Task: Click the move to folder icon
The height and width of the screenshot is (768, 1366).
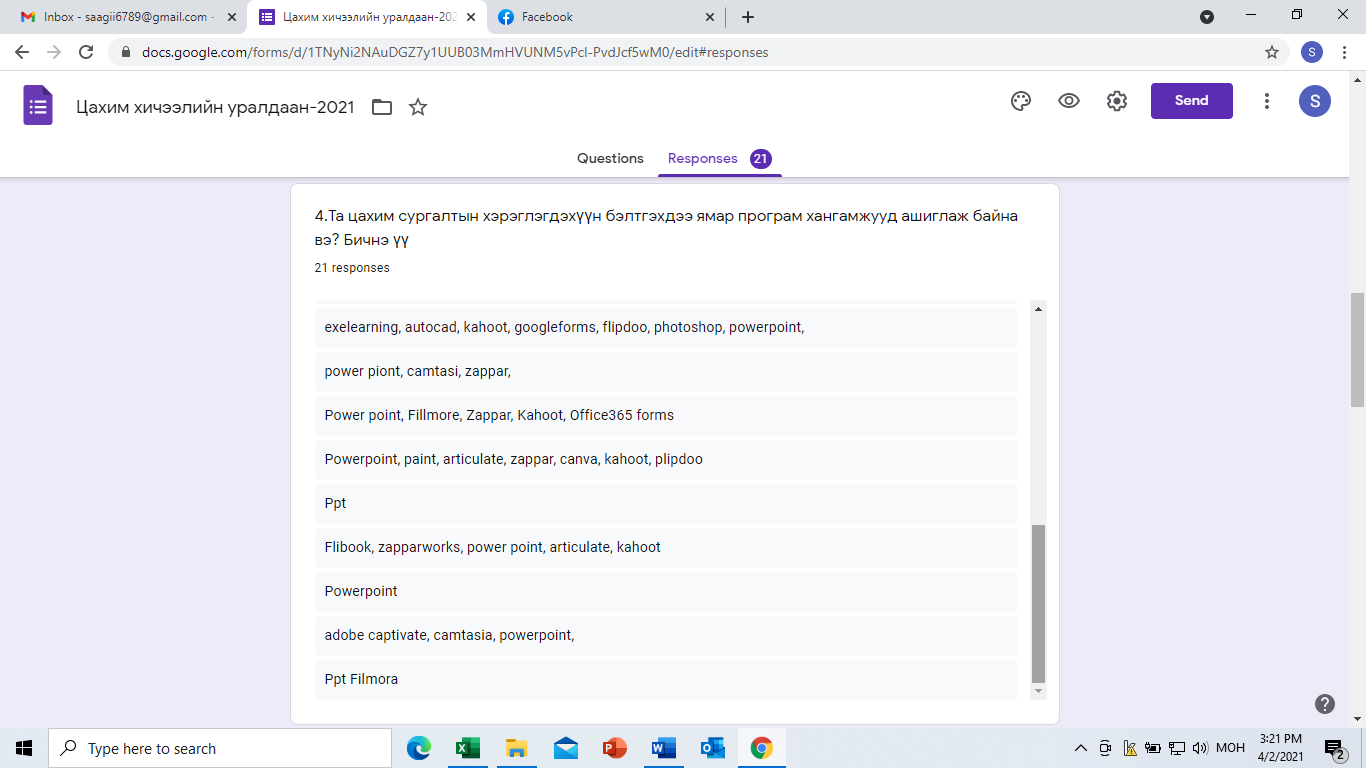Action: tap(382, 107)
